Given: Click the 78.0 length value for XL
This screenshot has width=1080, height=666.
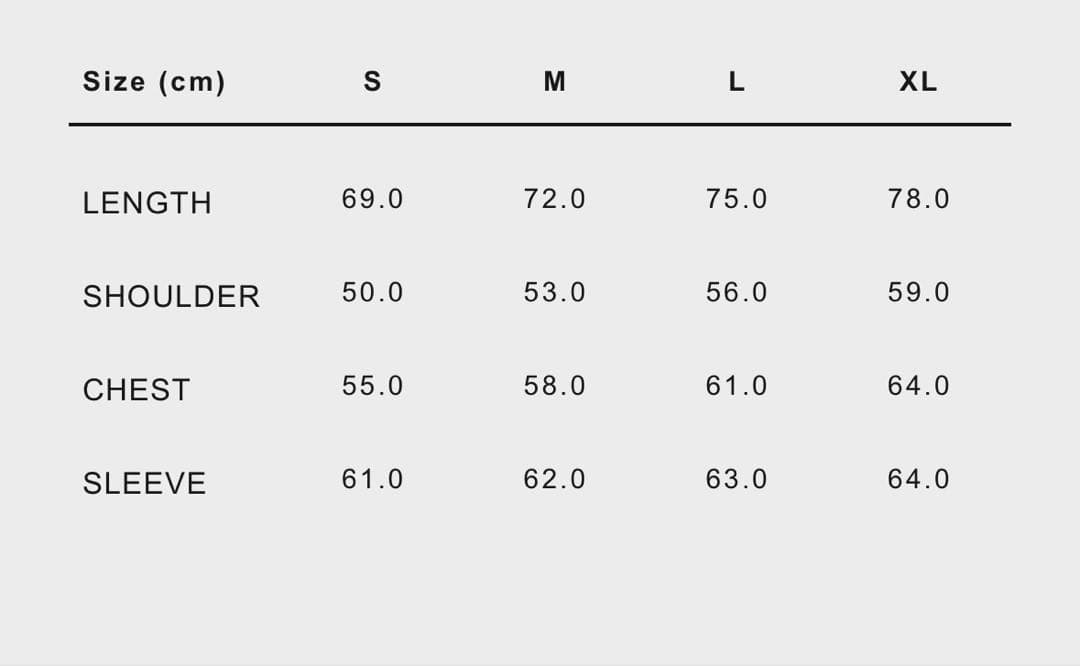Looking at the screenshot, I should point(918,199).
